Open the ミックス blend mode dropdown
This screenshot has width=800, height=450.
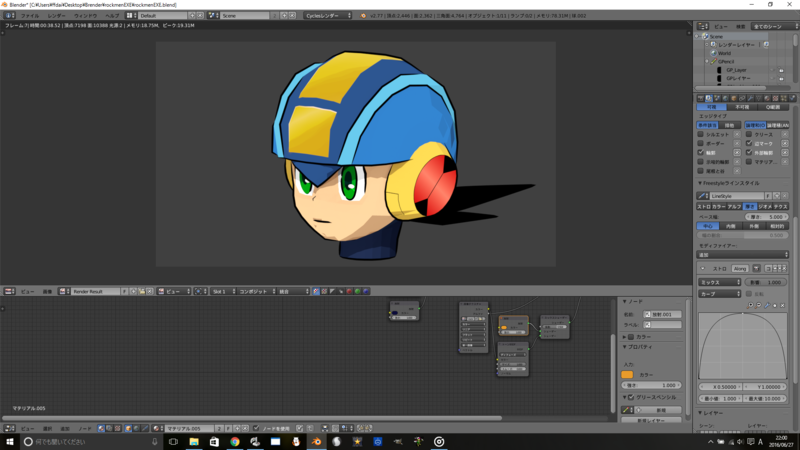coord(719,282)
